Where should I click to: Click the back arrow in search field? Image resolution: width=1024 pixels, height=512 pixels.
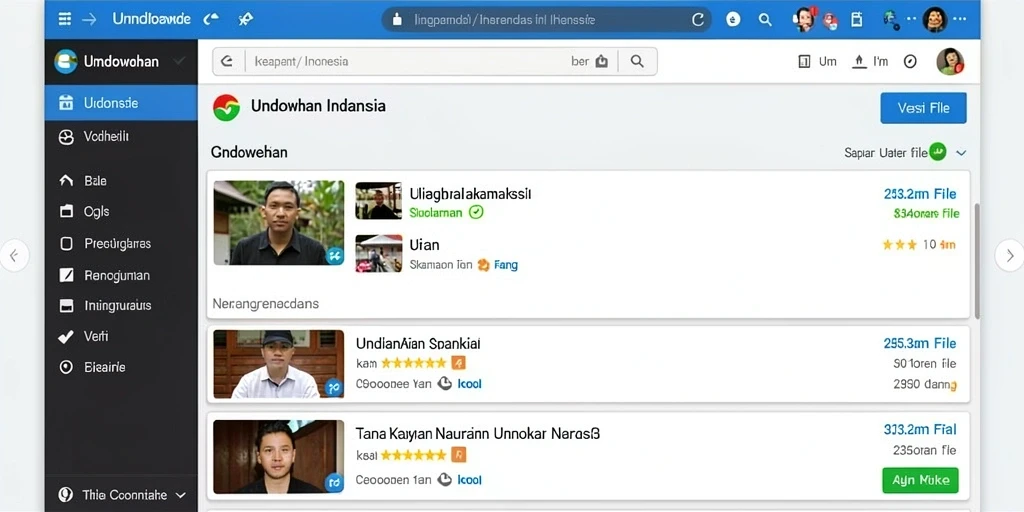[227, 61]
